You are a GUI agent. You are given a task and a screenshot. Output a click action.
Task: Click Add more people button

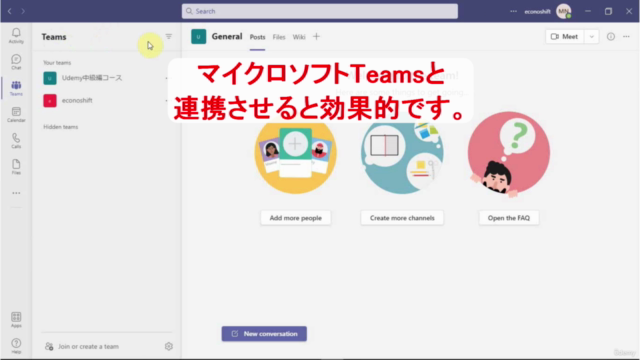click(x=296, y=218)
